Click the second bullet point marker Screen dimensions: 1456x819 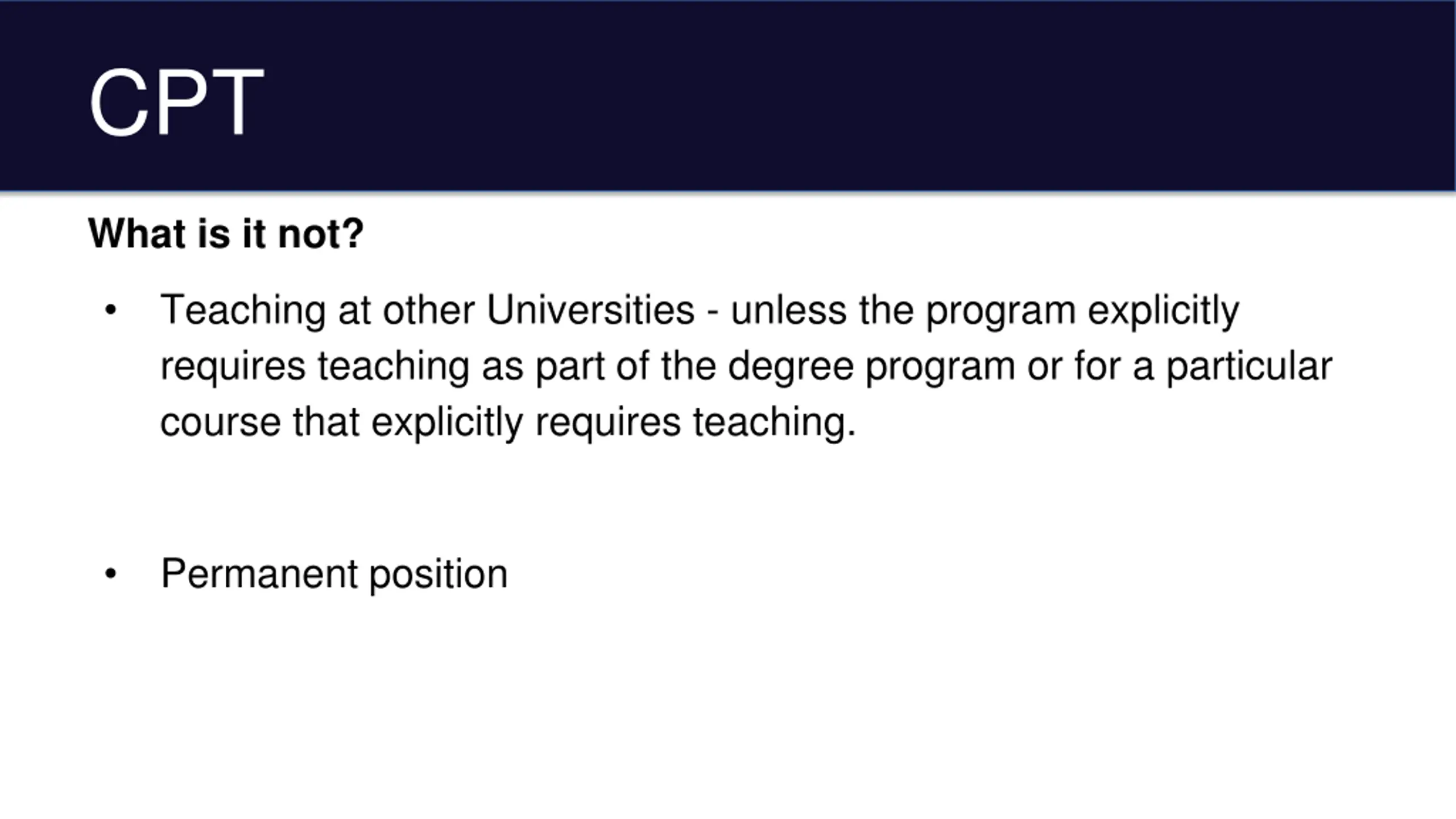[x=110, y=574]
